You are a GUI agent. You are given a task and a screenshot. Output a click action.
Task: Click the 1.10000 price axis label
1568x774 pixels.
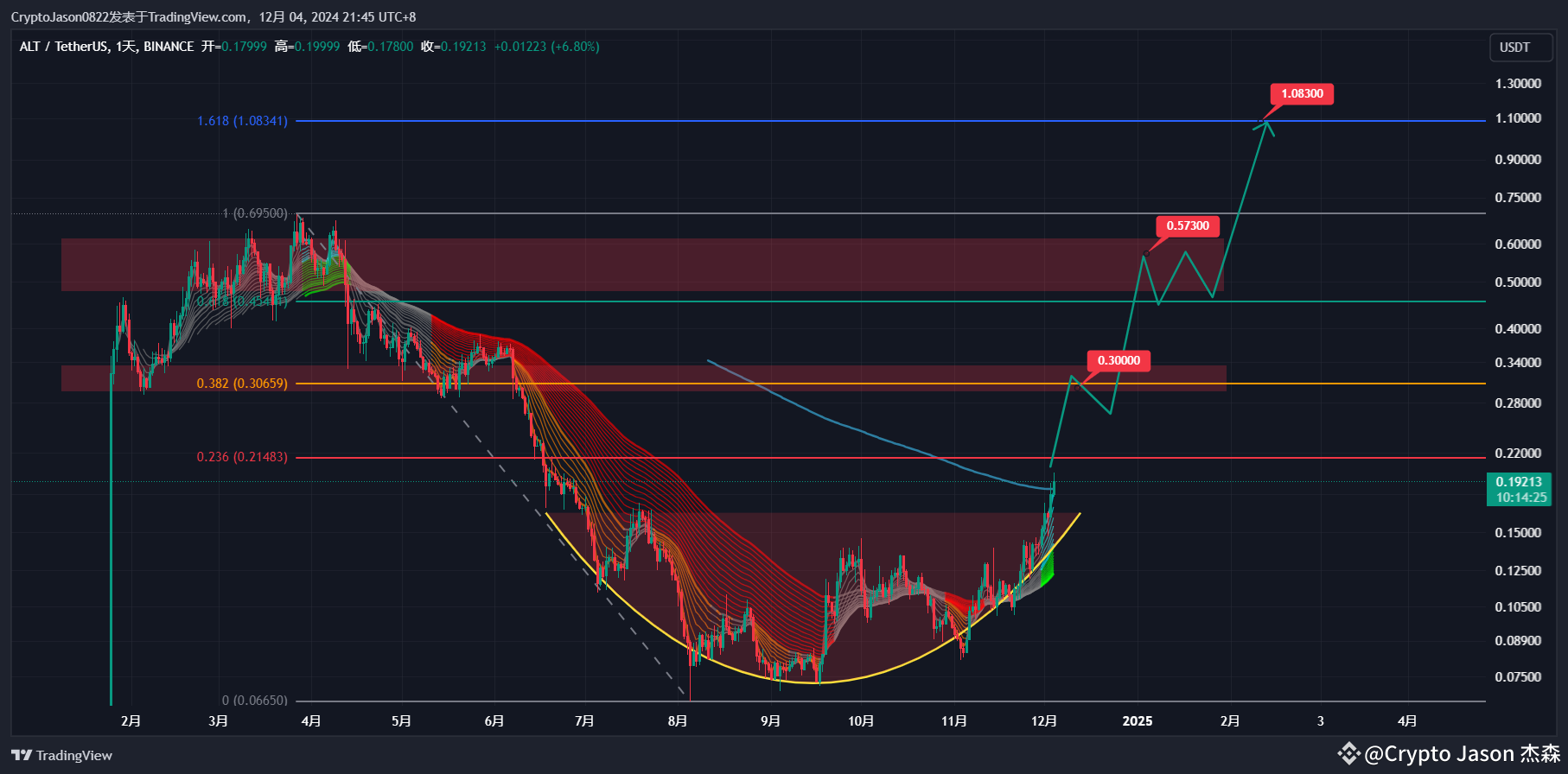1518,118
